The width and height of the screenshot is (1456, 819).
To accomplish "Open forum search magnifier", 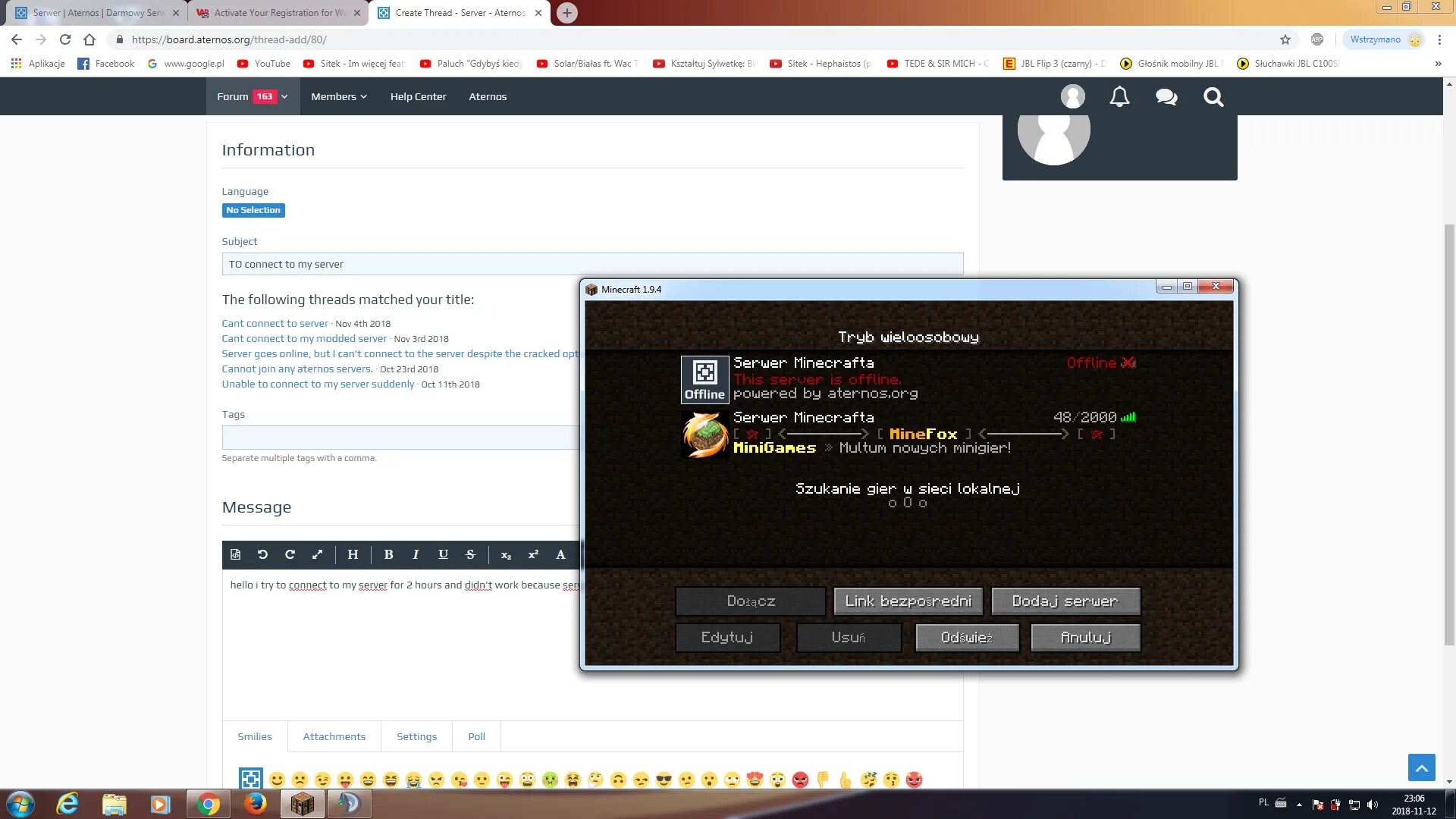I will [1213, 96].
